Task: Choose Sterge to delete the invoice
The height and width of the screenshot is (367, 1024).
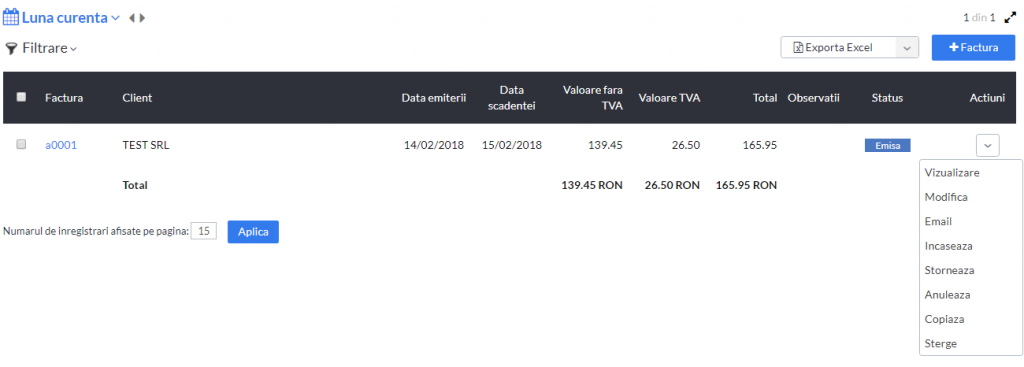Action: pos(941,343)
